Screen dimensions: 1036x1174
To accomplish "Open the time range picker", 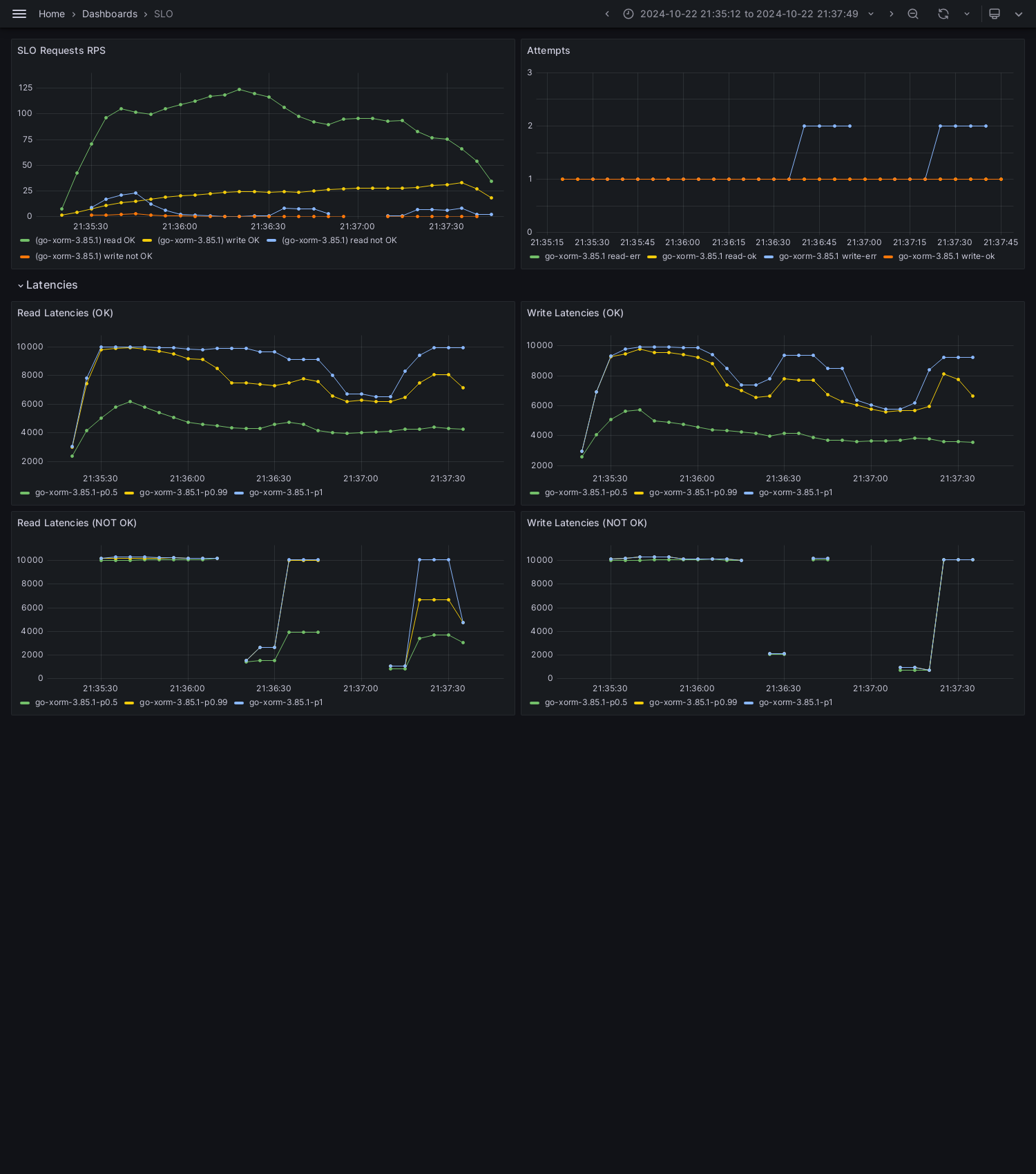I will (x=749, y=14).
